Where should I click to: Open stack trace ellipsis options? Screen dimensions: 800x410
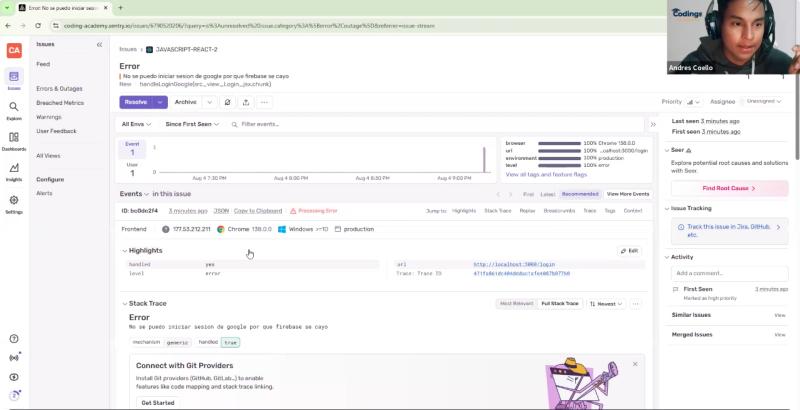pos(635,304)
